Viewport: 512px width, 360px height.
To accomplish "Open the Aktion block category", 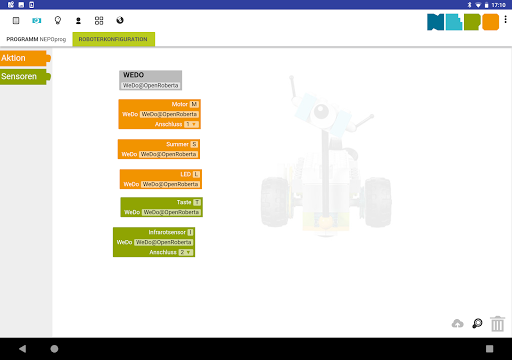I will [25, 58].
